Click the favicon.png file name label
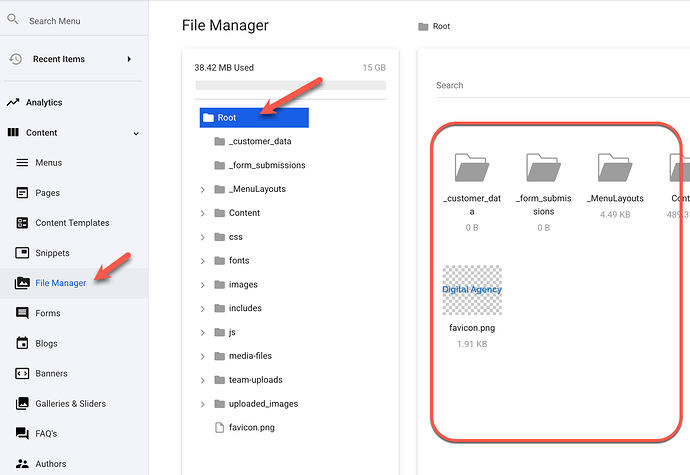 472,328
